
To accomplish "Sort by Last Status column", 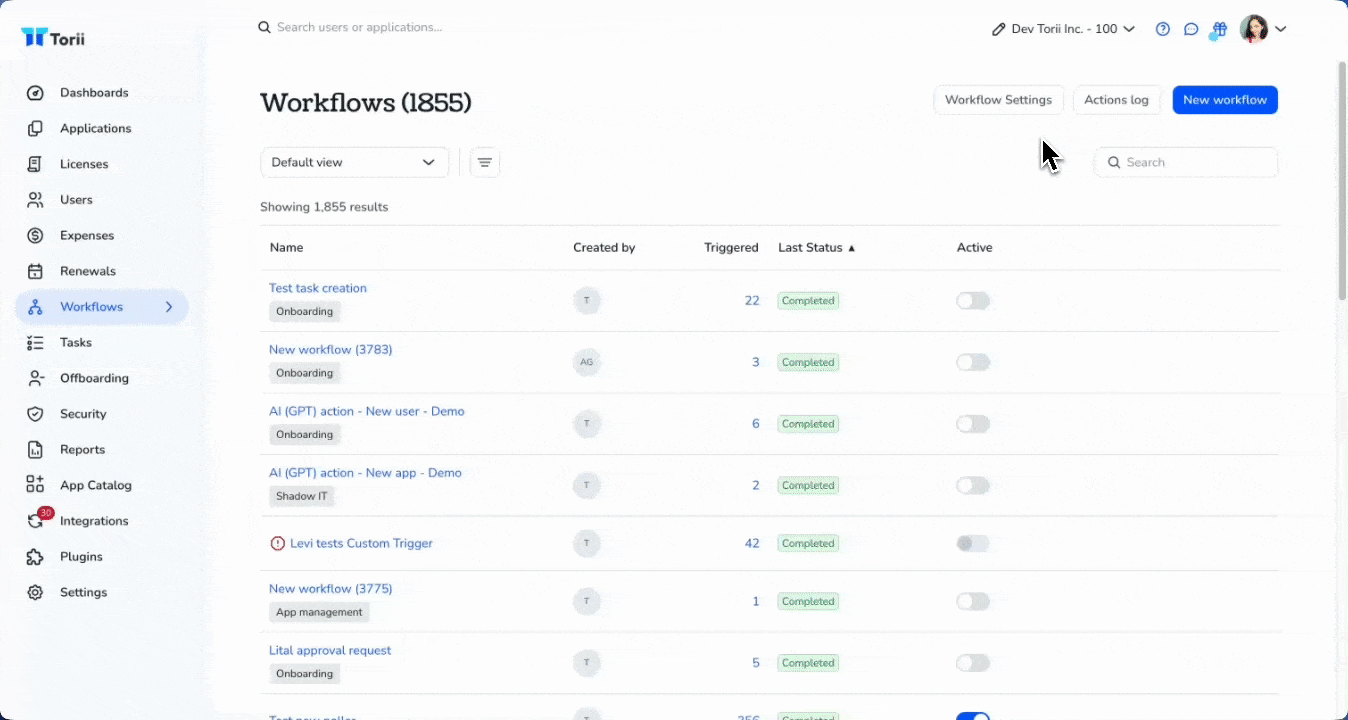I will 817,248.
